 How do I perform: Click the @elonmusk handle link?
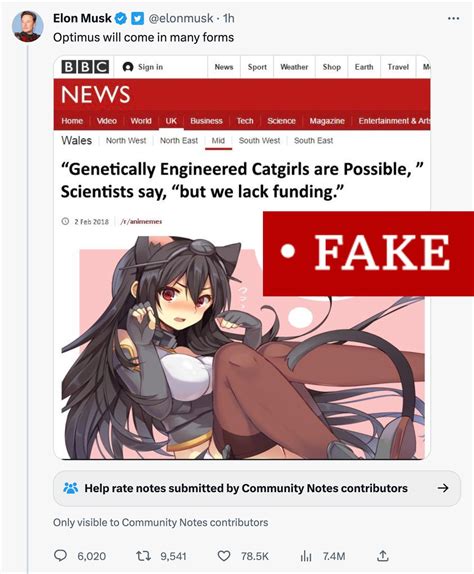click(180, 18)
